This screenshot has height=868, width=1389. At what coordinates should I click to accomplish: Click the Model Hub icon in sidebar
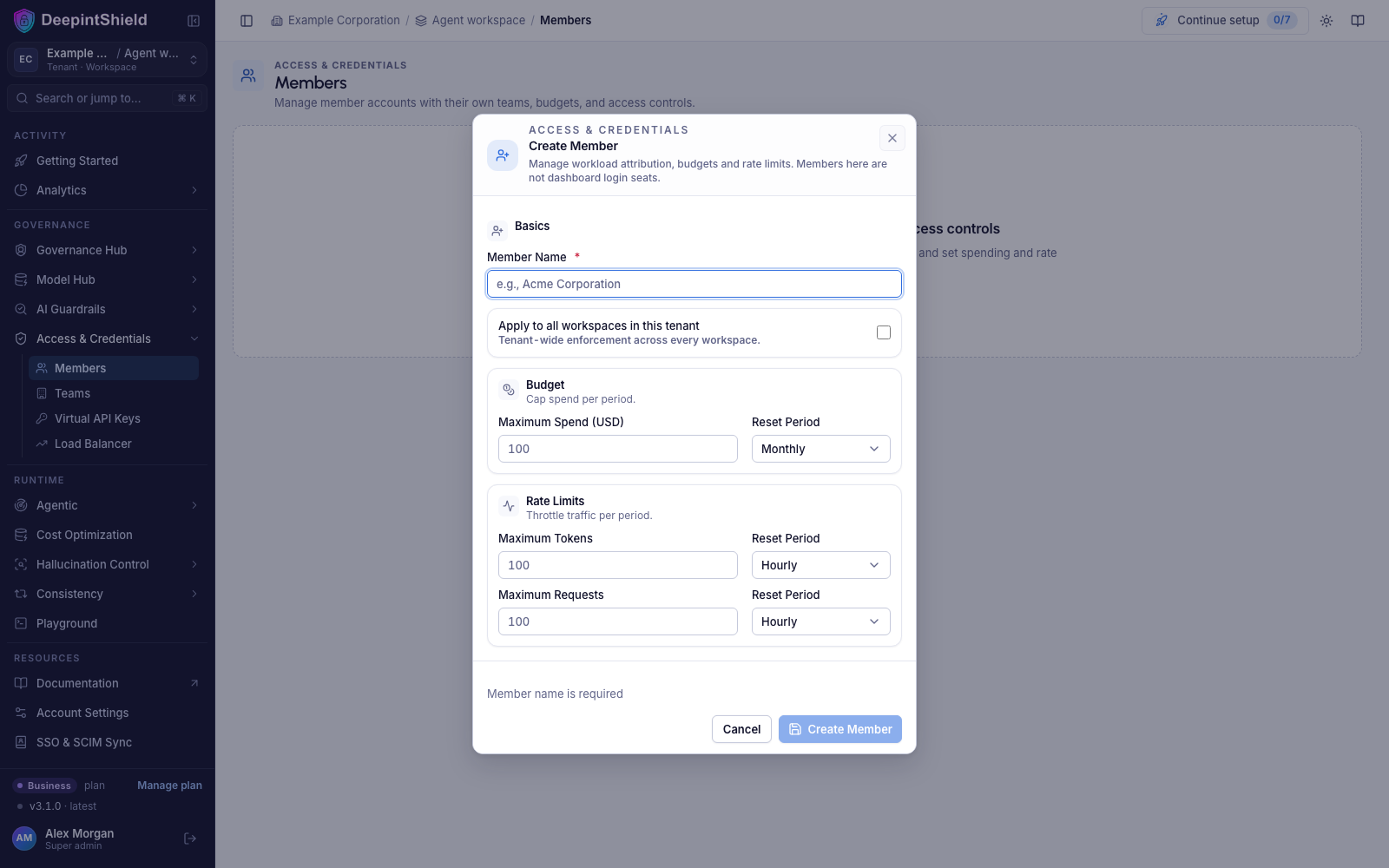point(21,279)
